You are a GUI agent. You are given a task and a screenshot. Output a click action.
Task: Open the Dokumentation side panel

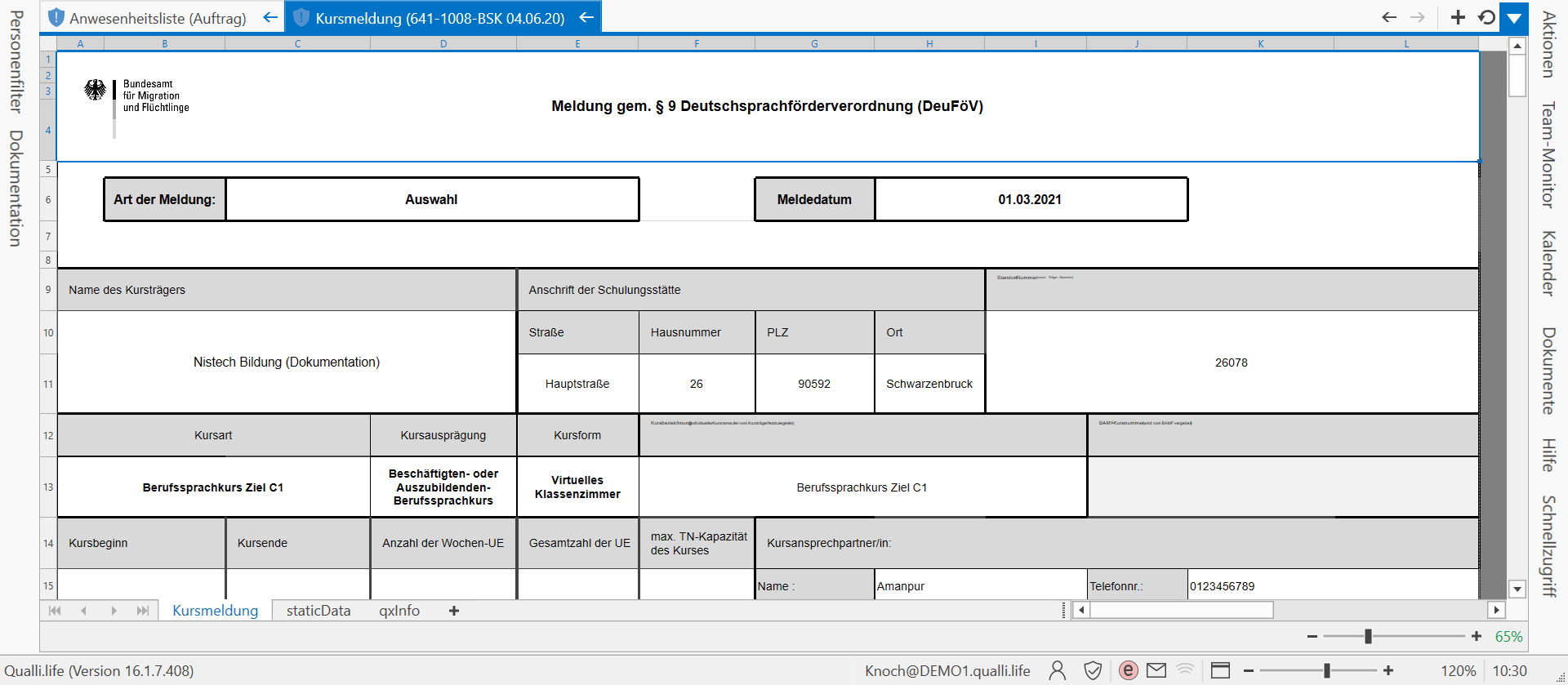[16, 188]
